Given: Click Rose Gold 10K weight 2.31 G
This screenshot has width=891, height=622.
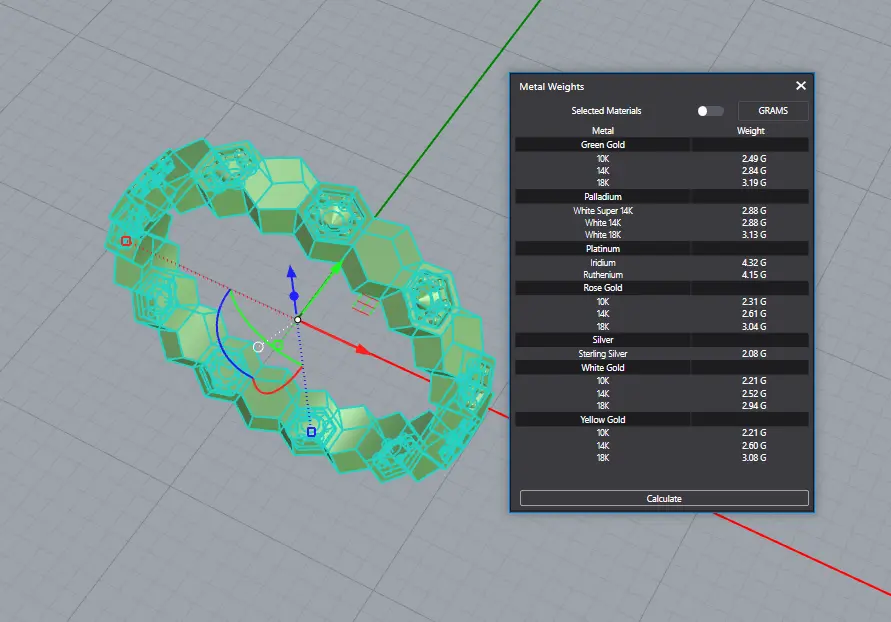Looking at the screenshot, I should coord(753,302).
